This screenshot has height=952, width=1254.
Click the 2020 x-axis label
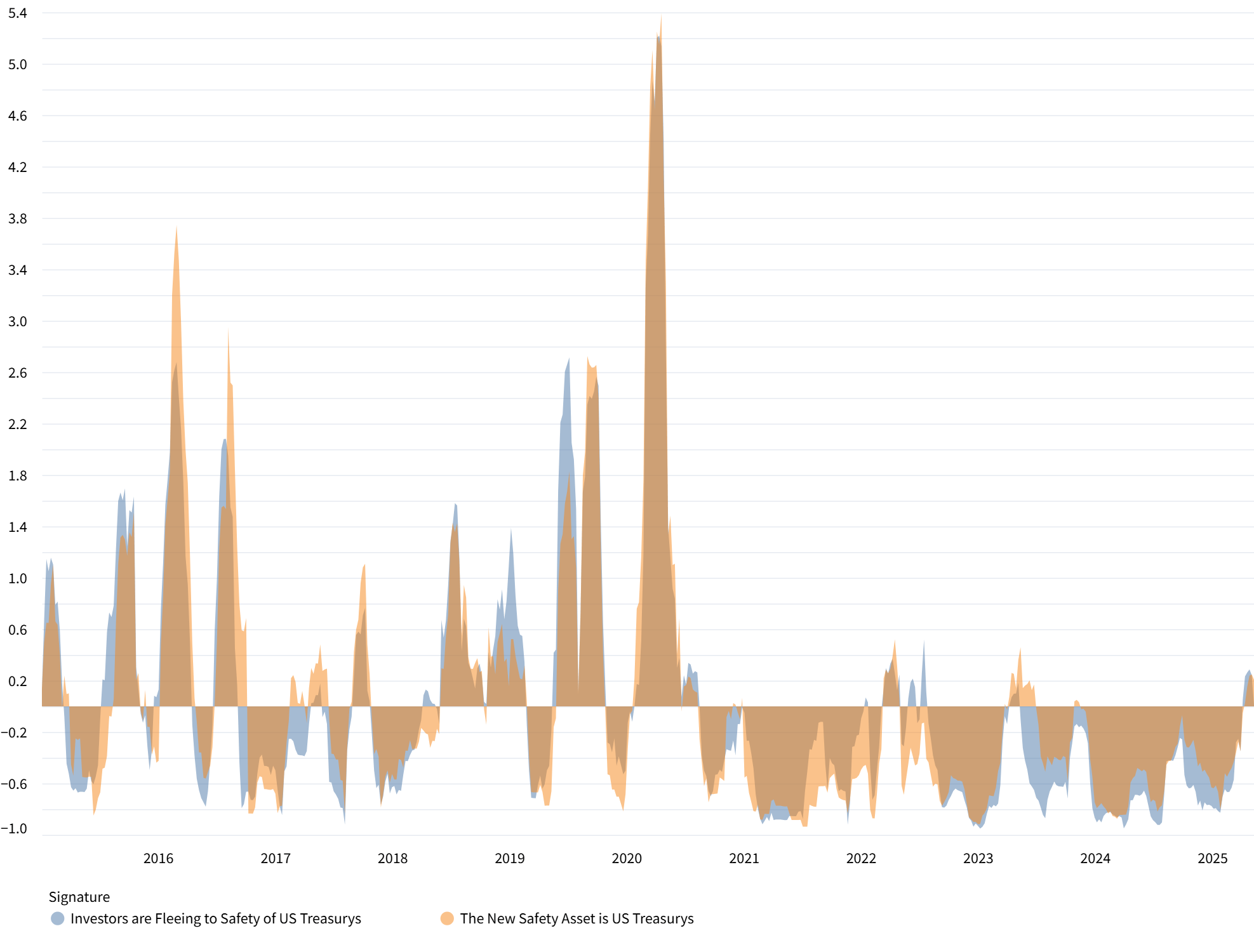click(x=627, y=859)
